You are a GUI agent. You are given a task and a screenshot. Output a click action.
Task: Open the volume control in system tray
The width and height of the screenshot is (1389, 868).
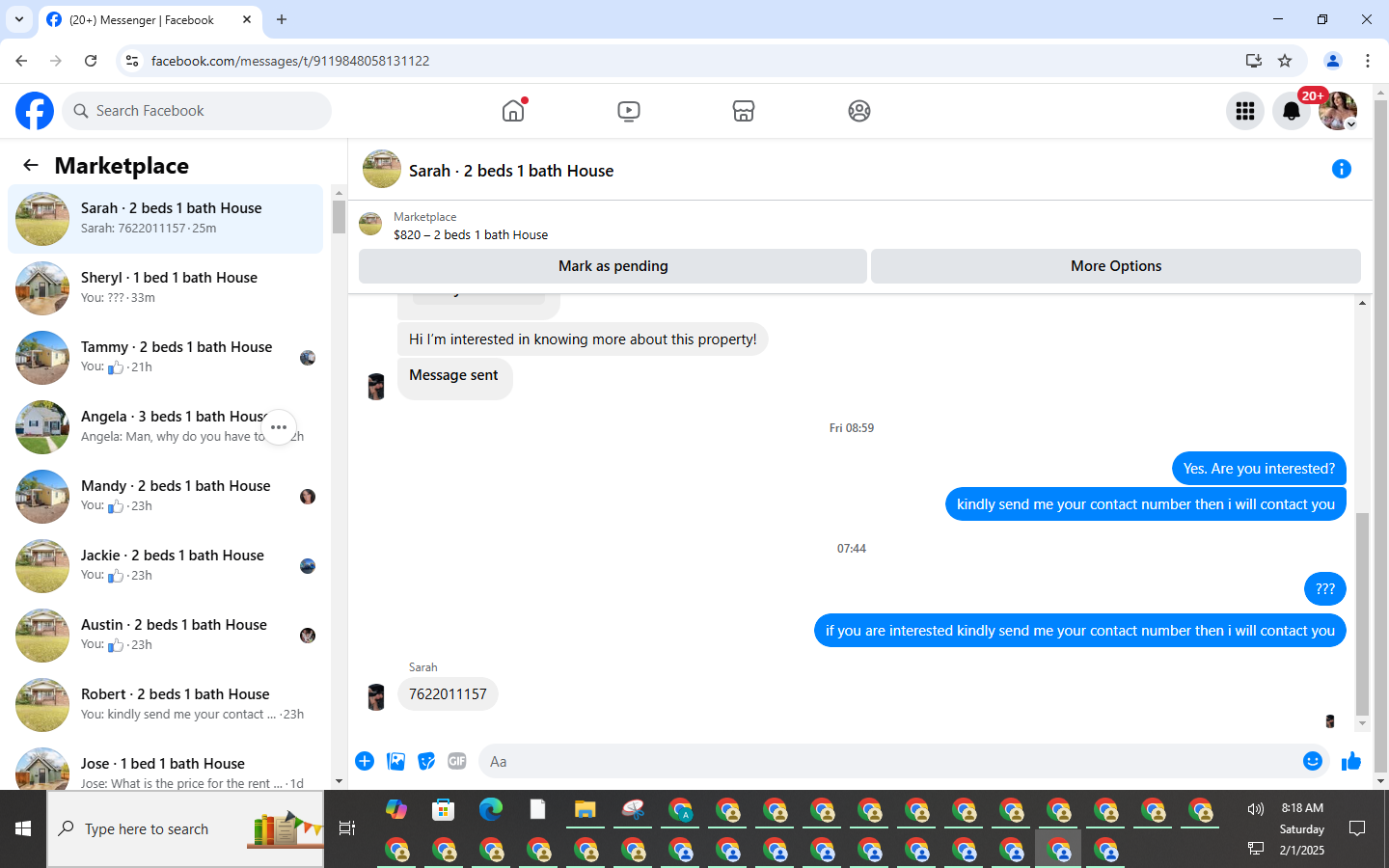pyautogui.click(x=1255, y=809)
